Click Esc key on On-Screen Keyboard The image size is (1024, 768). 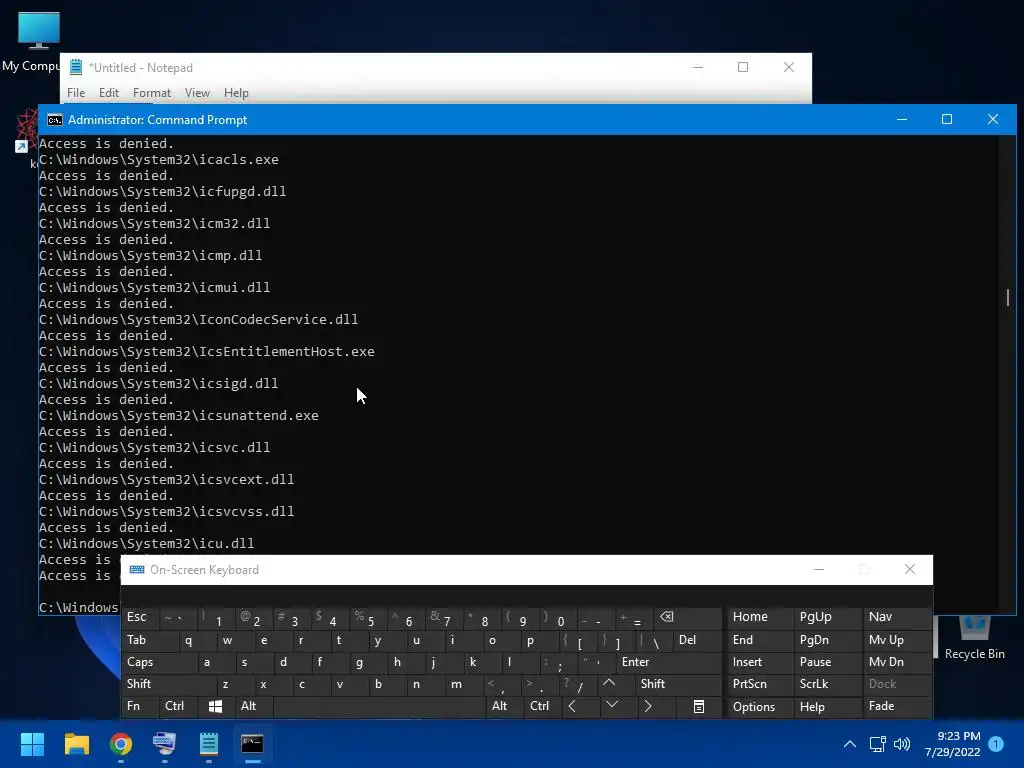pyautogui.click(x=140, y=617)
